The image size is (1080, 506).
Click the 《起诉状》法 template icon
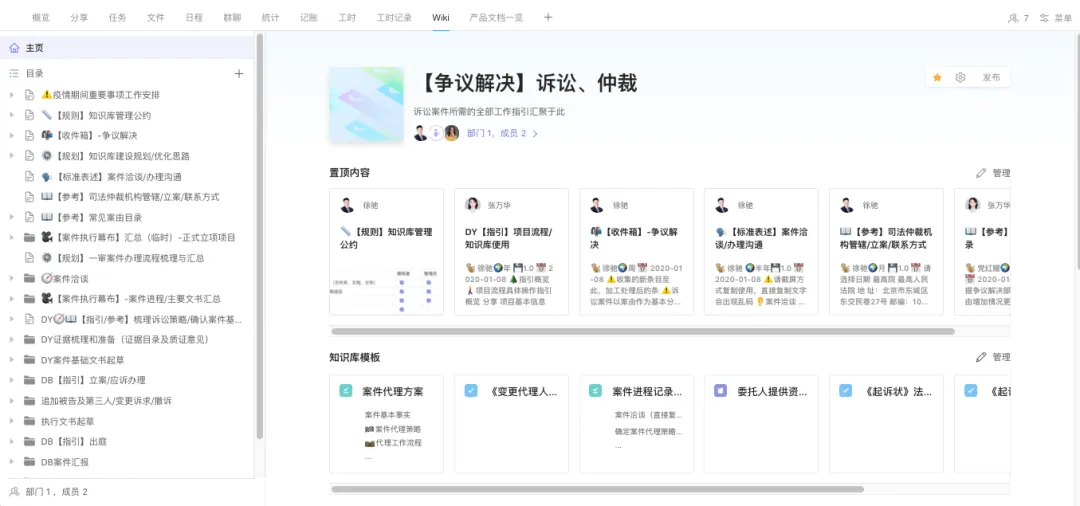tap(846, 391)
